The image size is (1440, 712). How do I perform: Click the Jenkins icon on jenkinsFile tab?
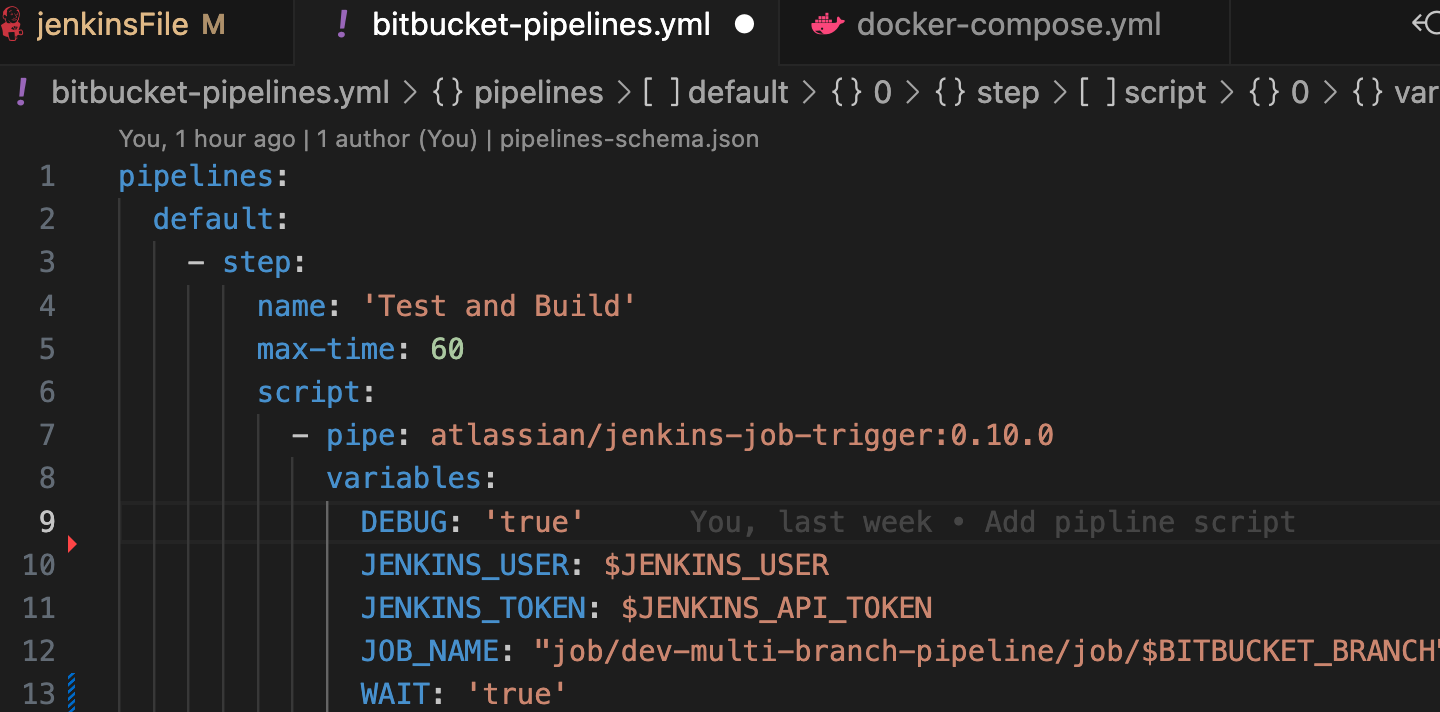pyautogui.click(x=12, y=25)
